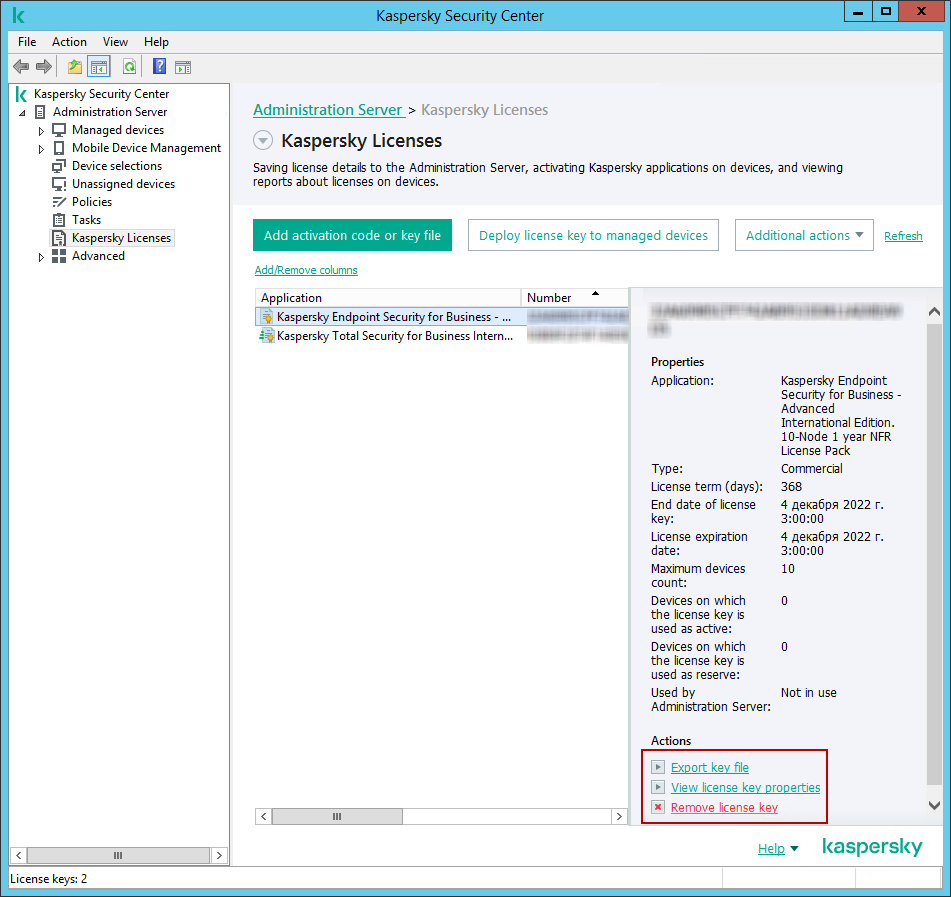951x897 pixels.
Task: Expand the Advanced tree node
Action: coord(41,257)
